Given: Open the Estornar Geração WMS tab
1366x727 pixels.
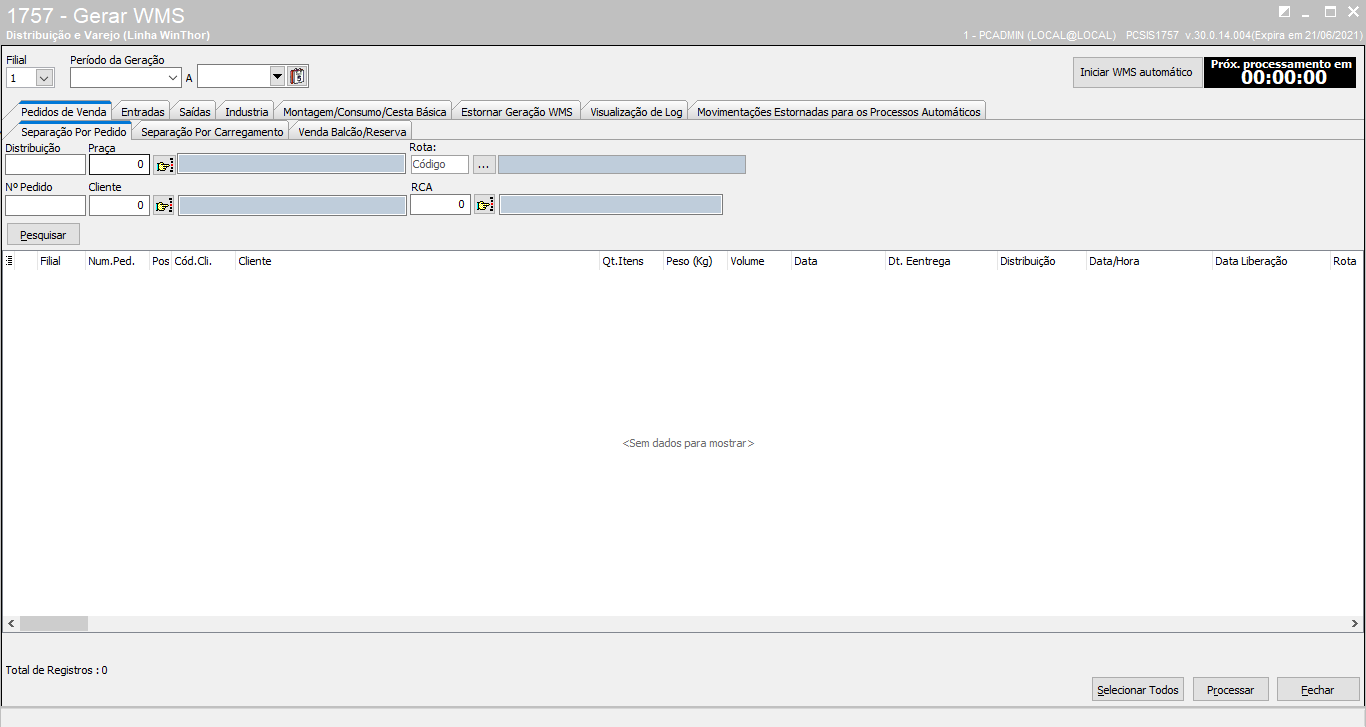Looking at the screenshot, I should [x=516, y=112].
